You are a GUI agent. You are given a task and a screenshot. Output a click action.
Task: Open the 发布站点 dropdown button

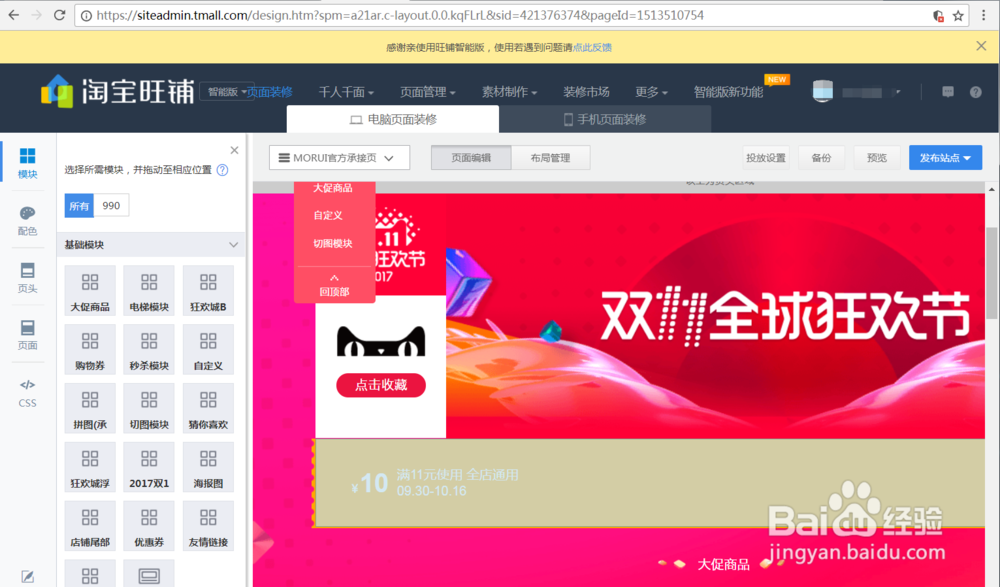(x=945, y=158)
